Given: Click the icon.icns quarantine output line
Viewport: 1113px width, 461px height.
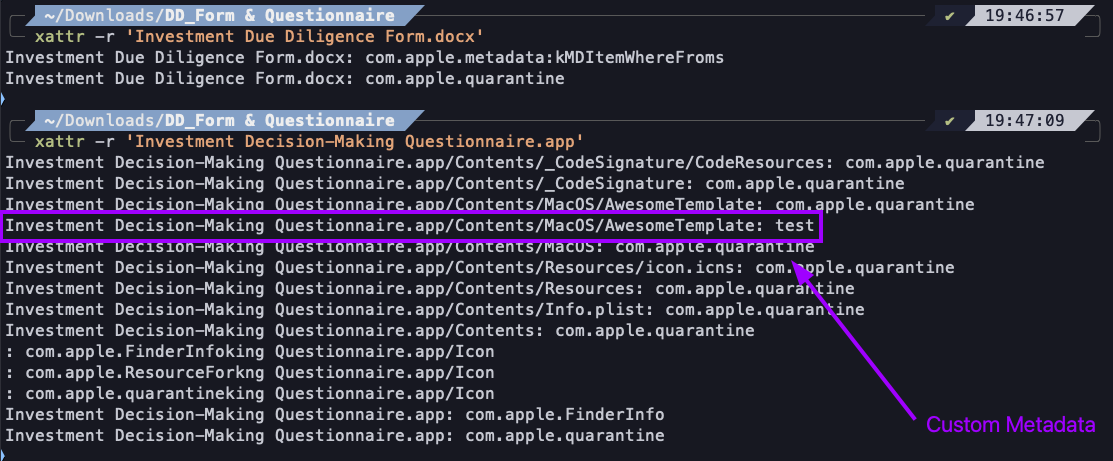Looking at the screenshot, I should (x=480, y=268).
